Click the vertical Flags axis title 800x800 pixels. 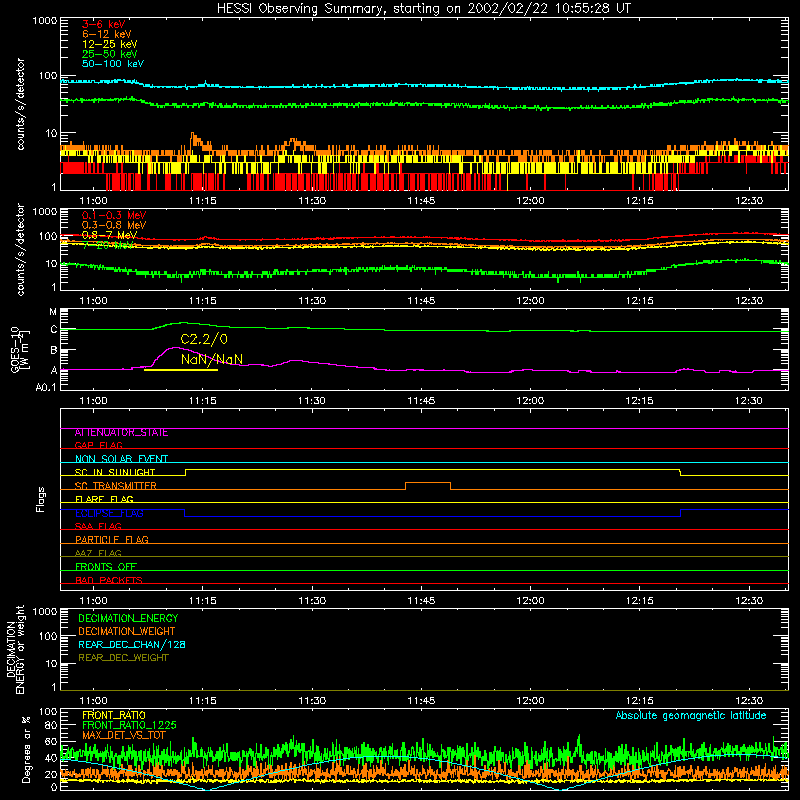click(x=40, y=499)
